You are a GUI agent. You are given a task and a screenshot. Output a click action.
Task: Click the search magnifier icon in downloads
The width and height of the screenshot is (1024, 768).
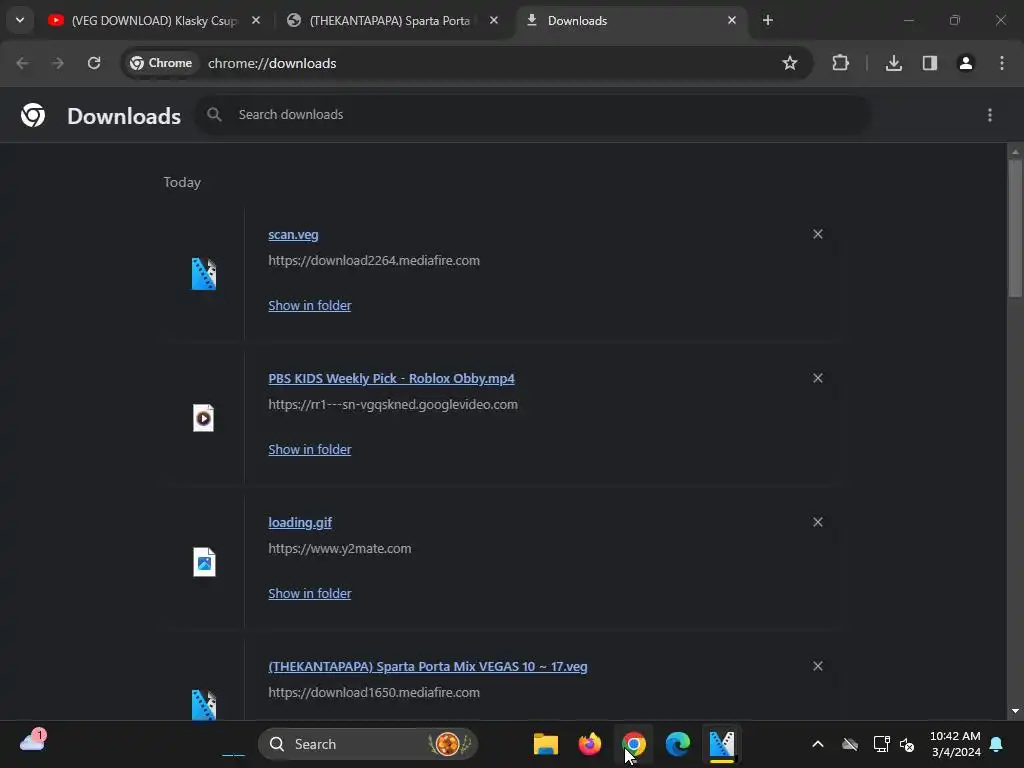(x=214, y=115)
